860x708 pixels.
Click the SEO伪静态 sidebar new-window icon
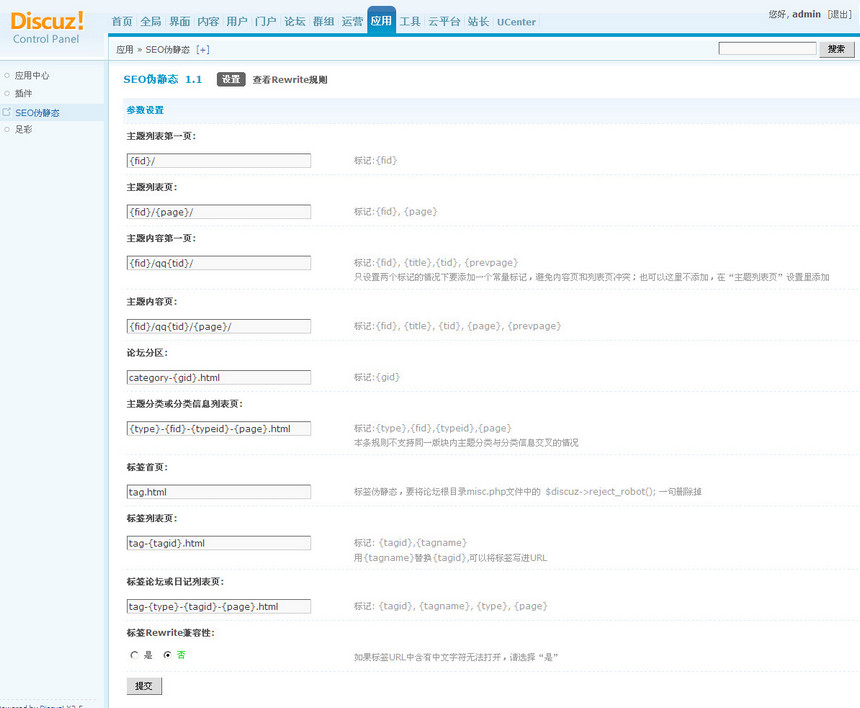7,112
